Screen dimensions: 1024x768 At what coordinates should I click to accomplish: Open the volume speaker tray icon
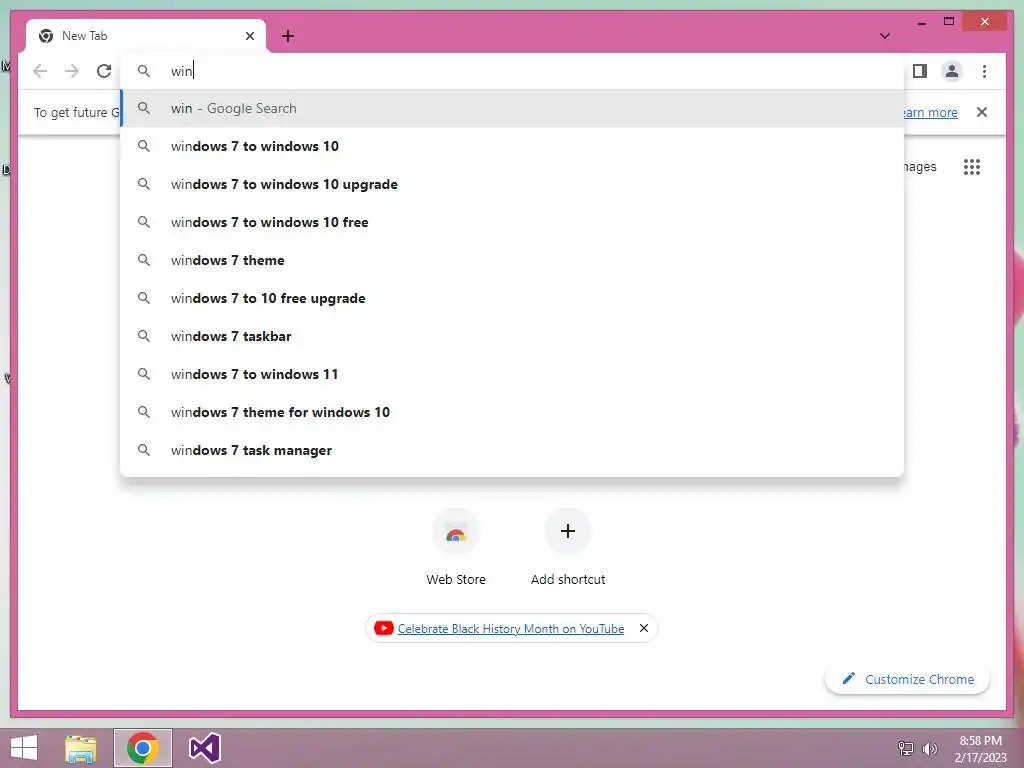click(x=929, y=749)
